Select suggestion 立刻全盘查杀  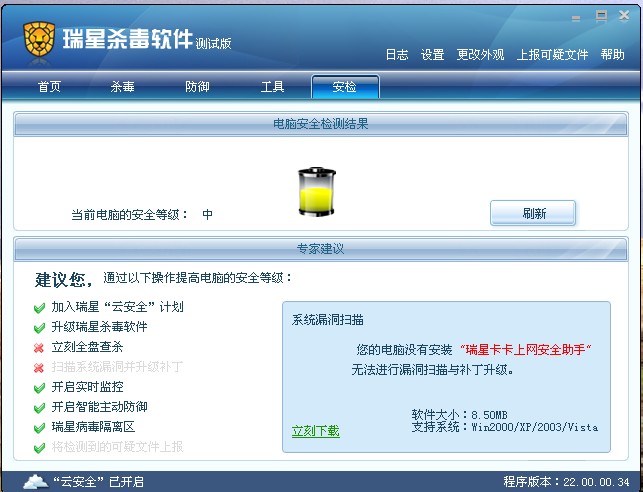[x=87, y=347]
